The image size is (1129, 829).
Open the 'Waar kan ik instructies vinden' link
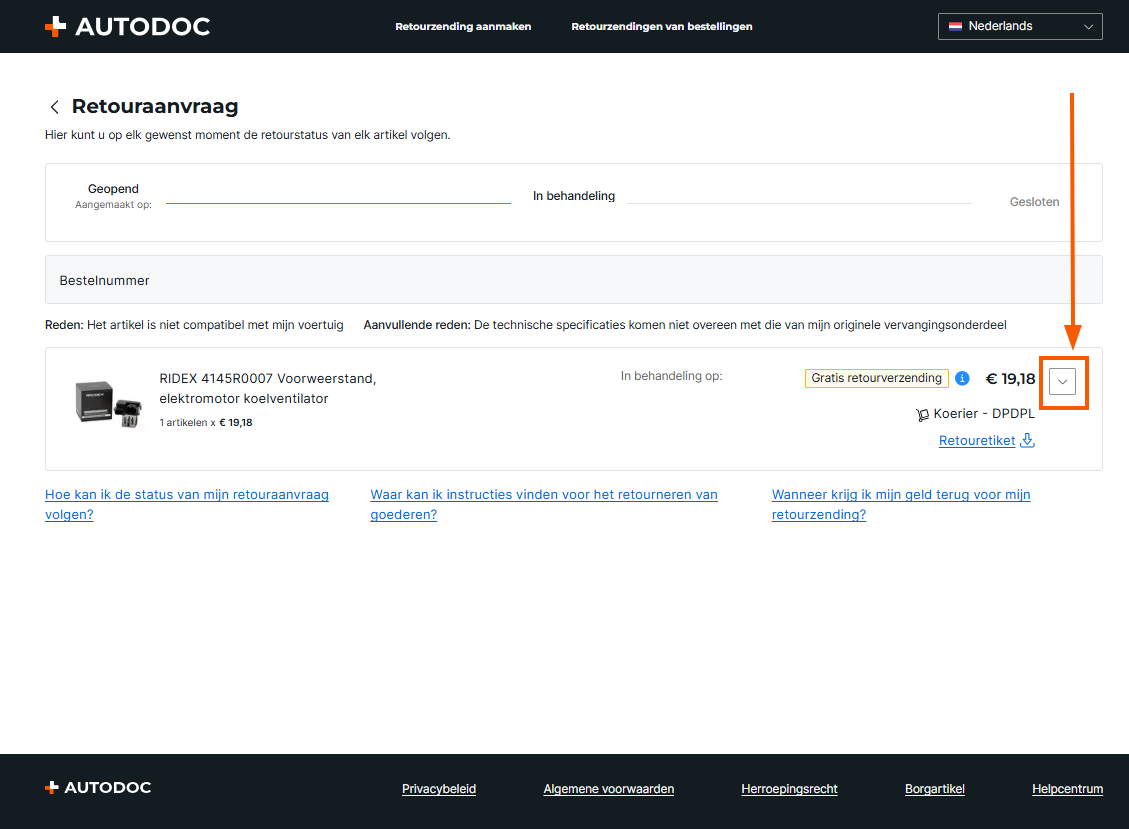tap(544, 495)
